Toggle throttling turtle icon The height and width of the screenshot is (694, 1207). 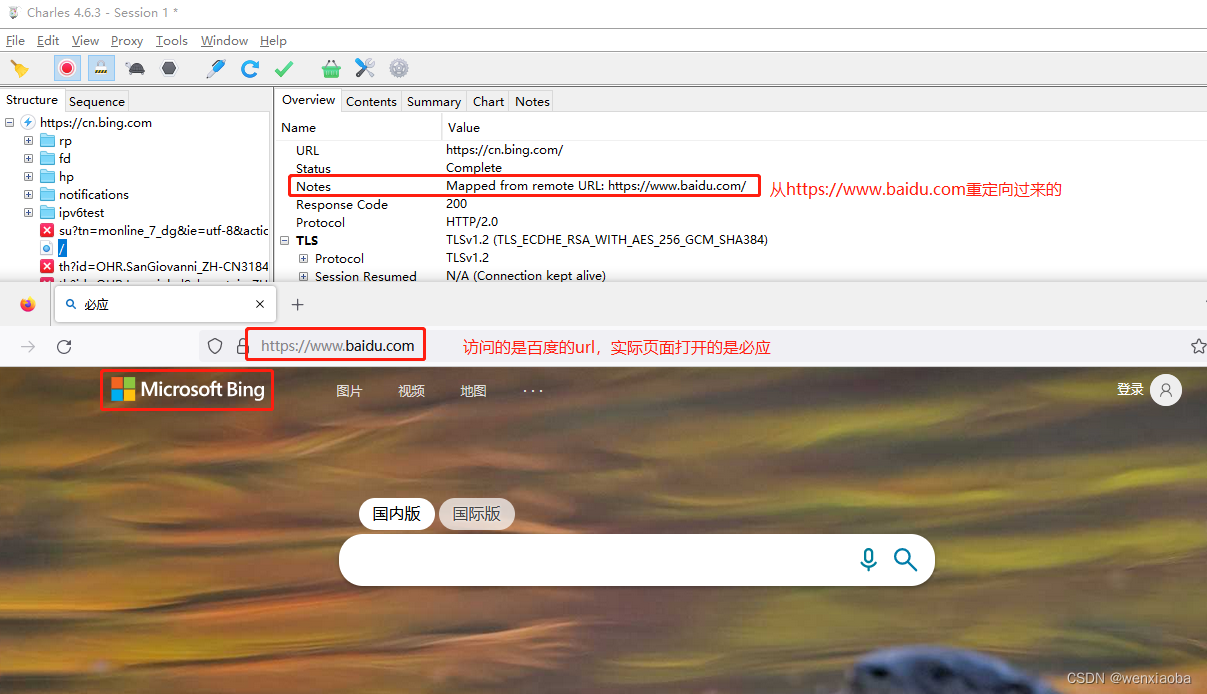click(136, 68)
